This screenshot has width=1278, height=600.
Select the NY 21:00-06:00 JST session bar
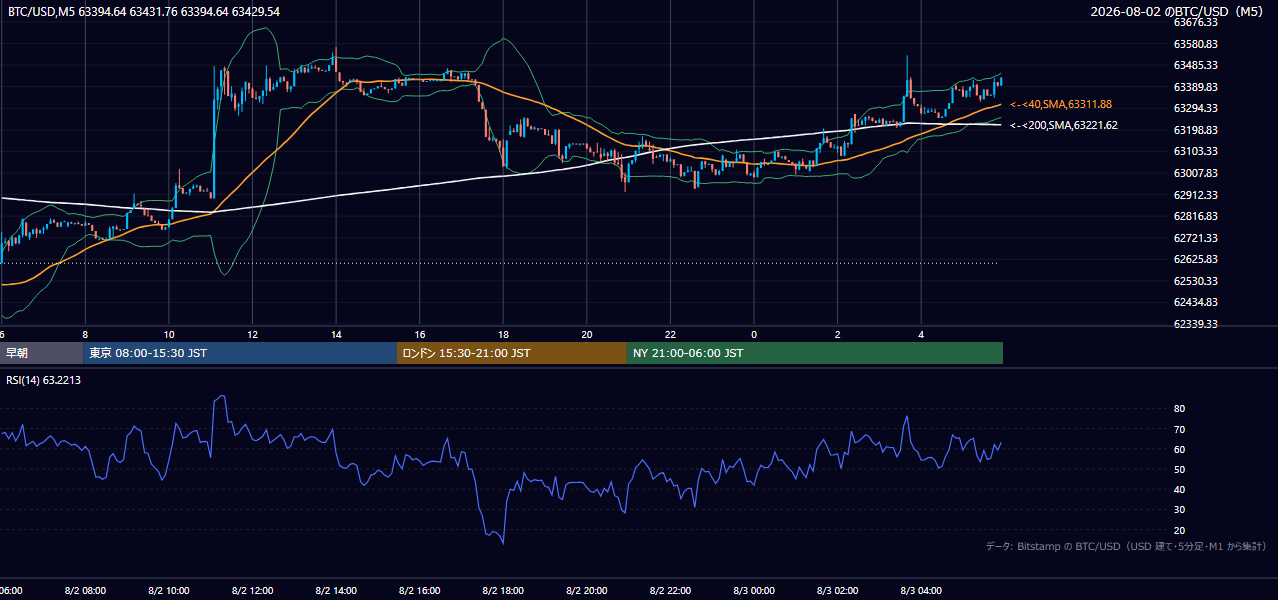(815, 353)
